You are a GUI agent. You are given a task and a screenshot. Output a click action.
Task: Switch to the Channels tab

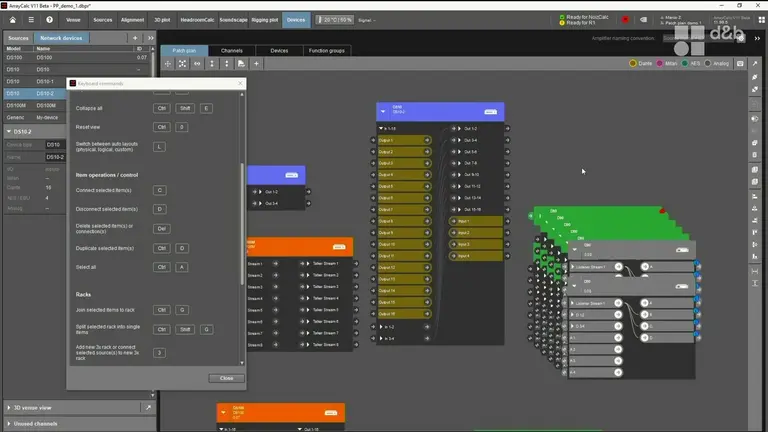point(232,50)
